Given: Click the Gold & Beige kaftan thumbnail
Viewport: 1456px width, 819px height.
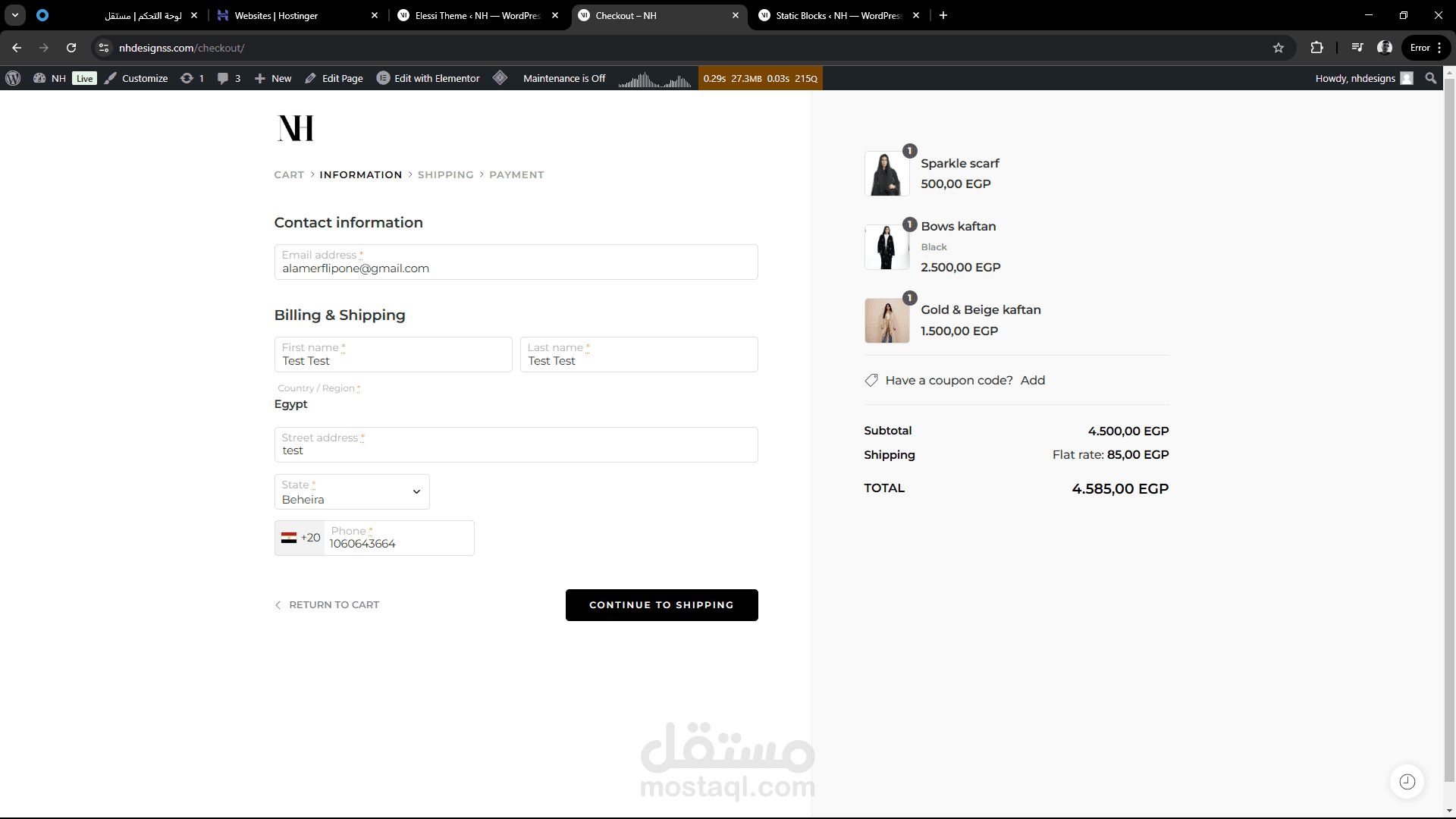Looking at the screenshot, I should (x=886, y=321).
